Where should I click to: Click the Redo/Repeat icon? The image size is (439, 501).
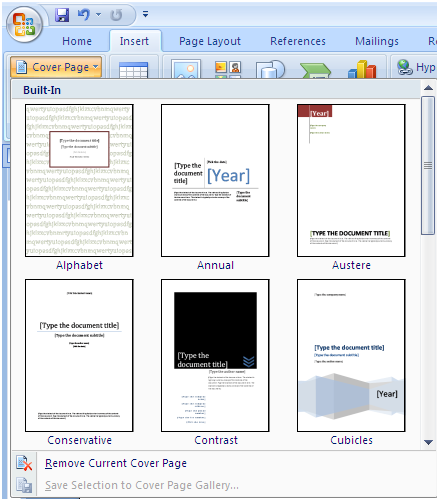(x=116, y=15)
